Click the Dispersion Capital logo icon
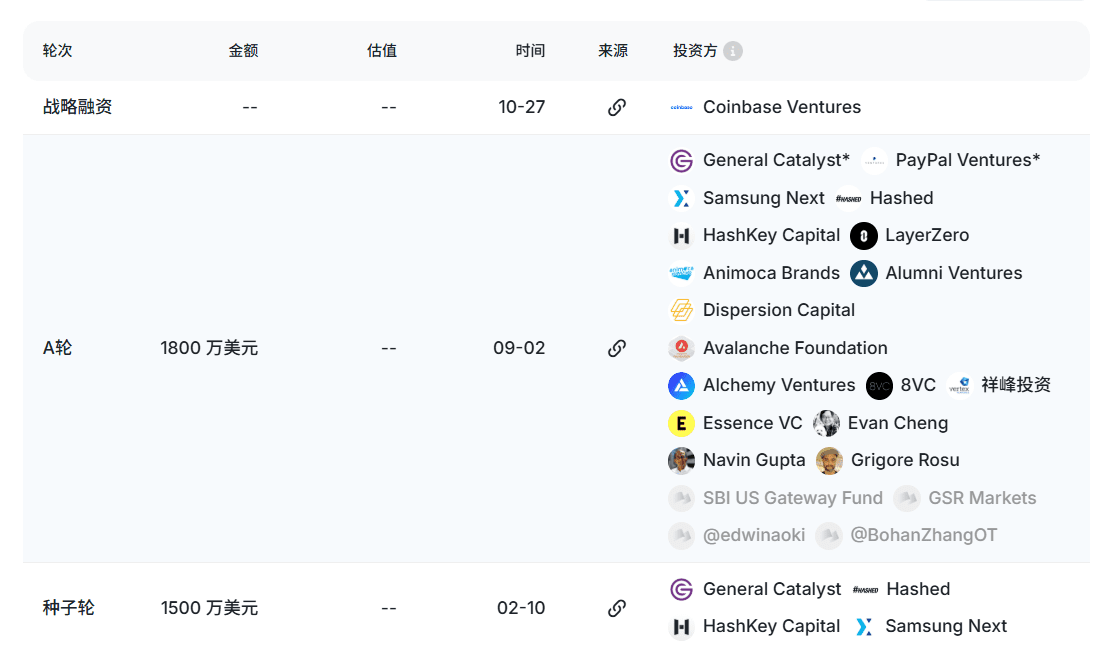The width and height of the screenshot is (1099, 669). pyautogui.click(x=681, y=311)
